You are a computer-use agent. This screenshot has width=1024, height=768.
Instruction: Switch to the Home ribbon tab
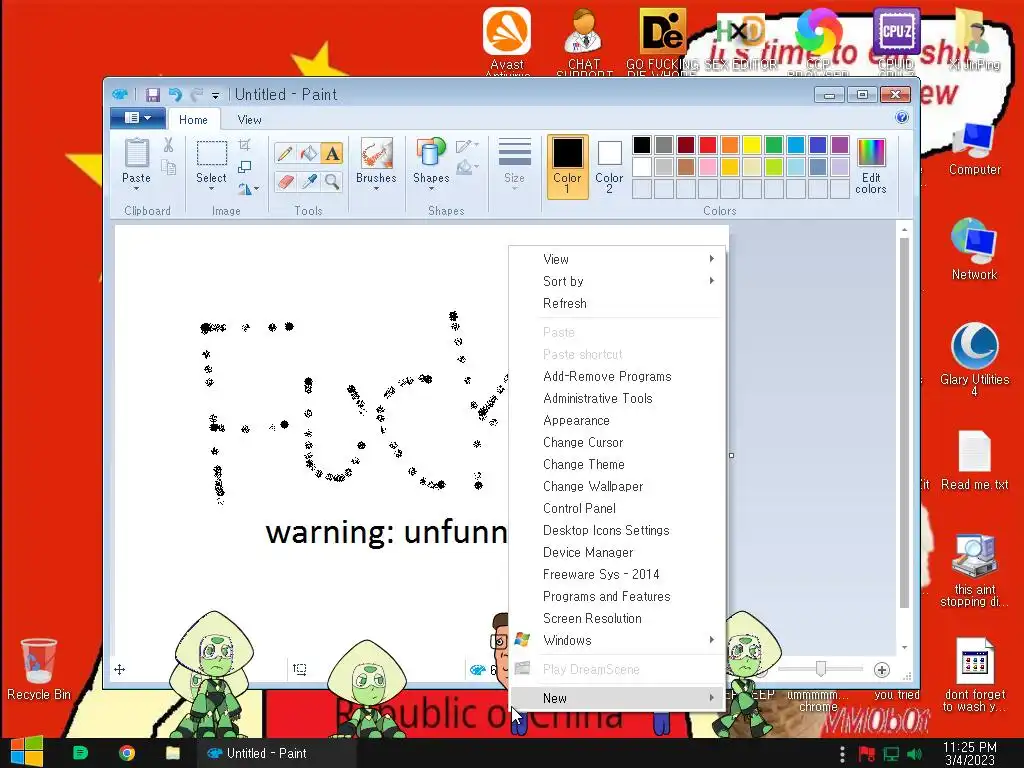point(193,120)
